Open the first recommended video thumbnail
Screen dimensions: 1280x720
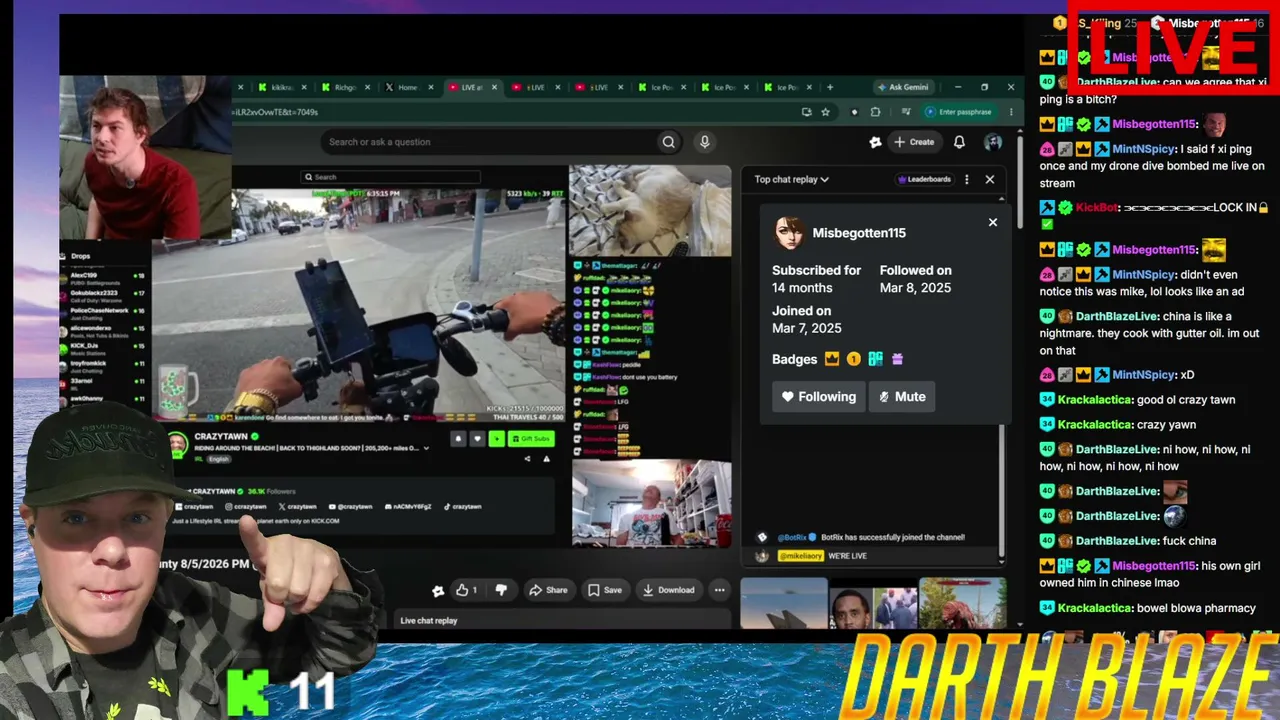[x=784, y=604]
